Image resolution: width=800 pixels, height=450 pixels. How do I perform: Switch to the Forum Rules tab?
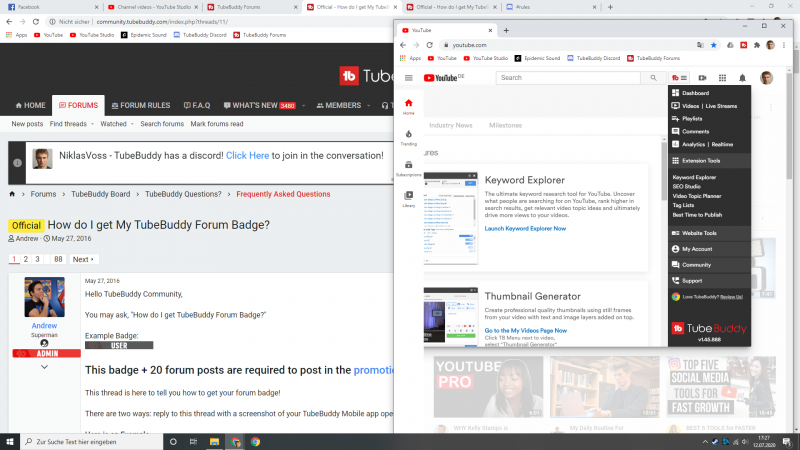tap(144, 105)
